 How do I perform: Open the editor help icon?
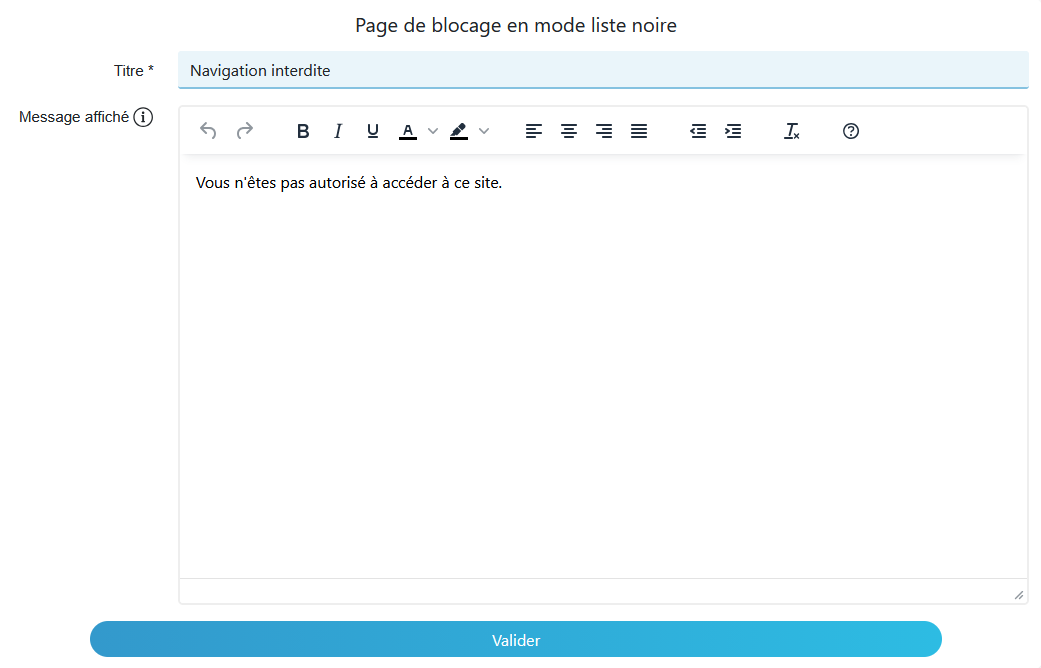pos(850,131)
